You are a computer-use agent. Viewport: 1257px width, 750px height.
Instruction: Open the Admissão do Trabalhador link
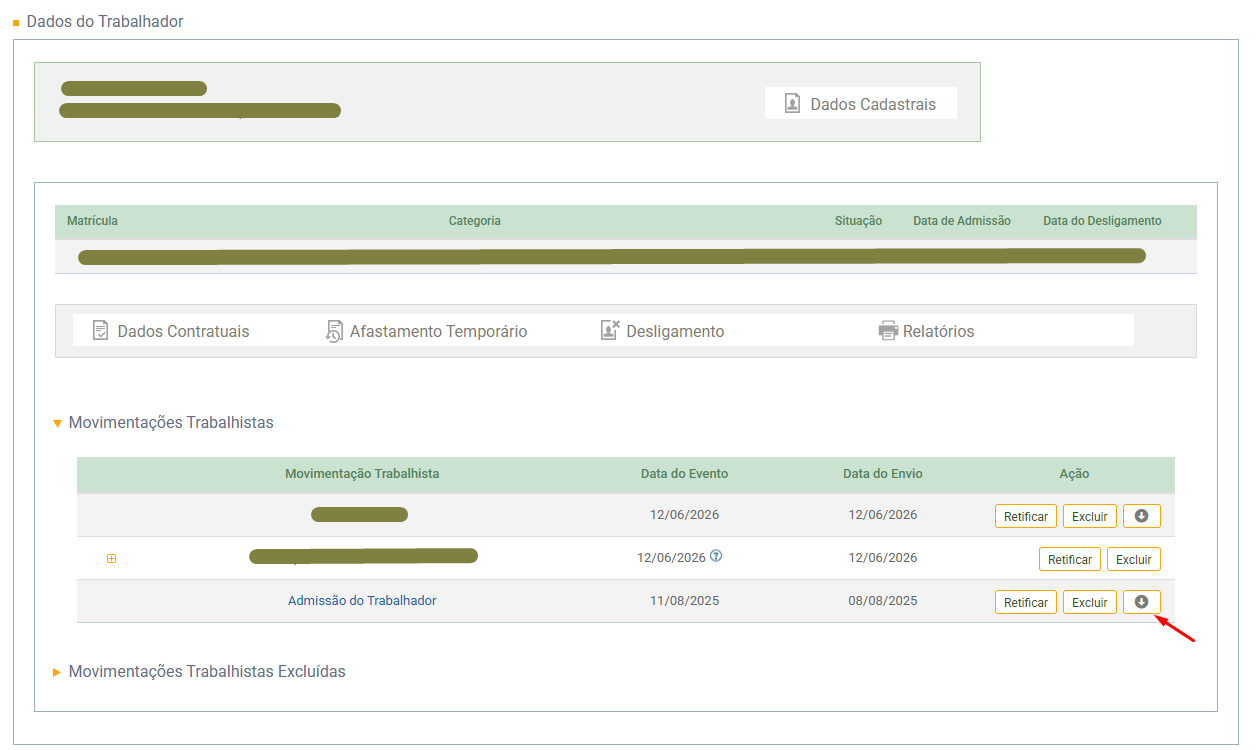pyautogui.click(x=362, y=601)
